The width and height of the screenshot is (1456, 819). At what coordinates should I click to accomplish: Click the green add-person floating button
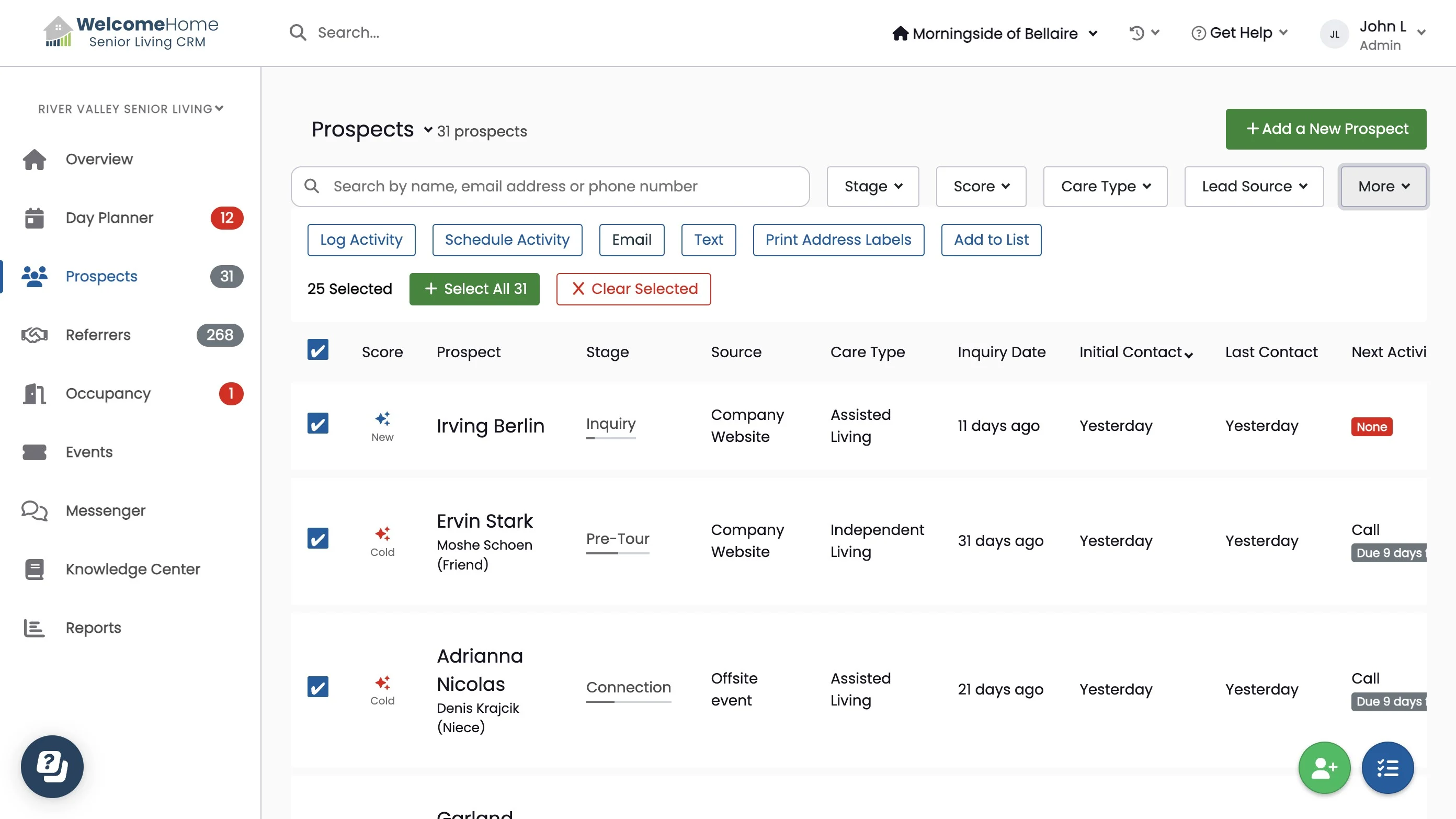(x=1324, y=768)
